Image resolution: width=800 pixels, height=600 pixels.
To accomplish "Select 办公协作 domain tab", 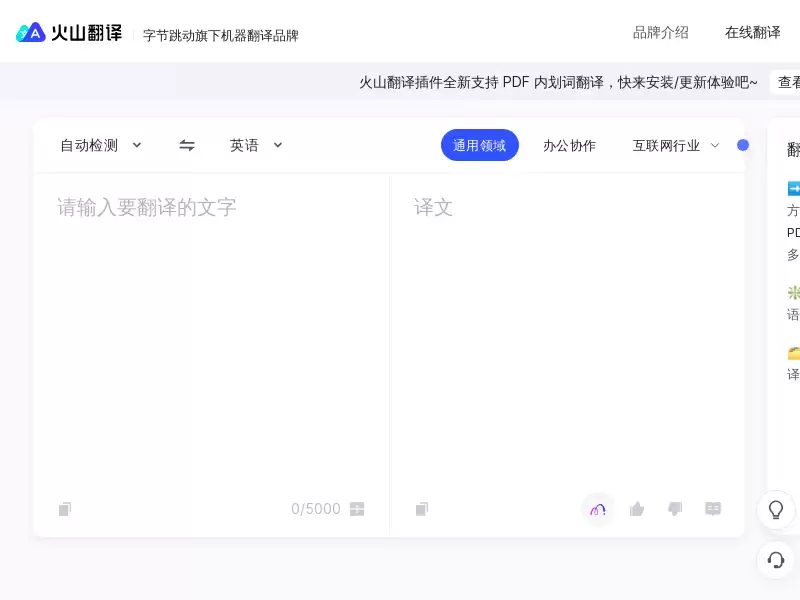I will click(x=569, y=146).
